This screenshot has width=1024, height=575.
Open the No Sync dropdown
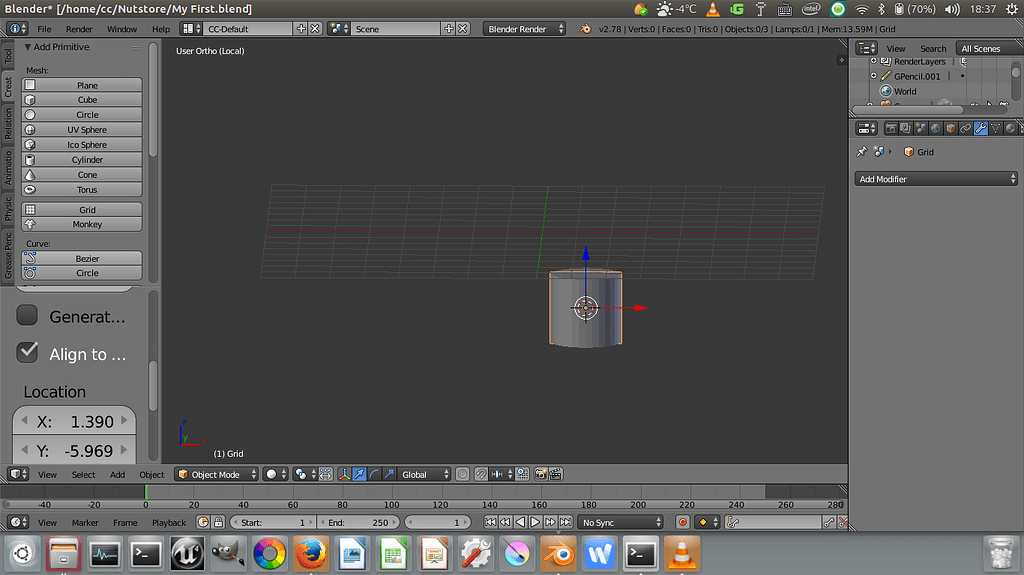620,522
